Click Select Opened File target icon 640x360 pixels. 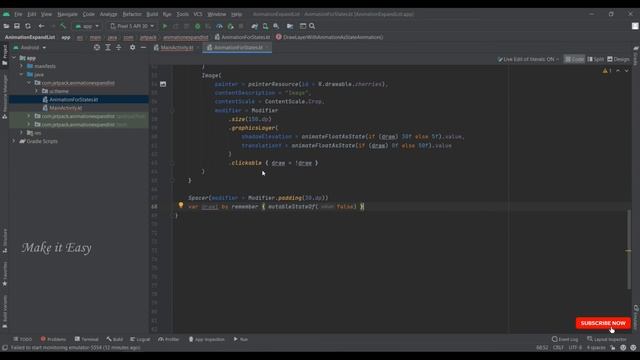(97, 47)
